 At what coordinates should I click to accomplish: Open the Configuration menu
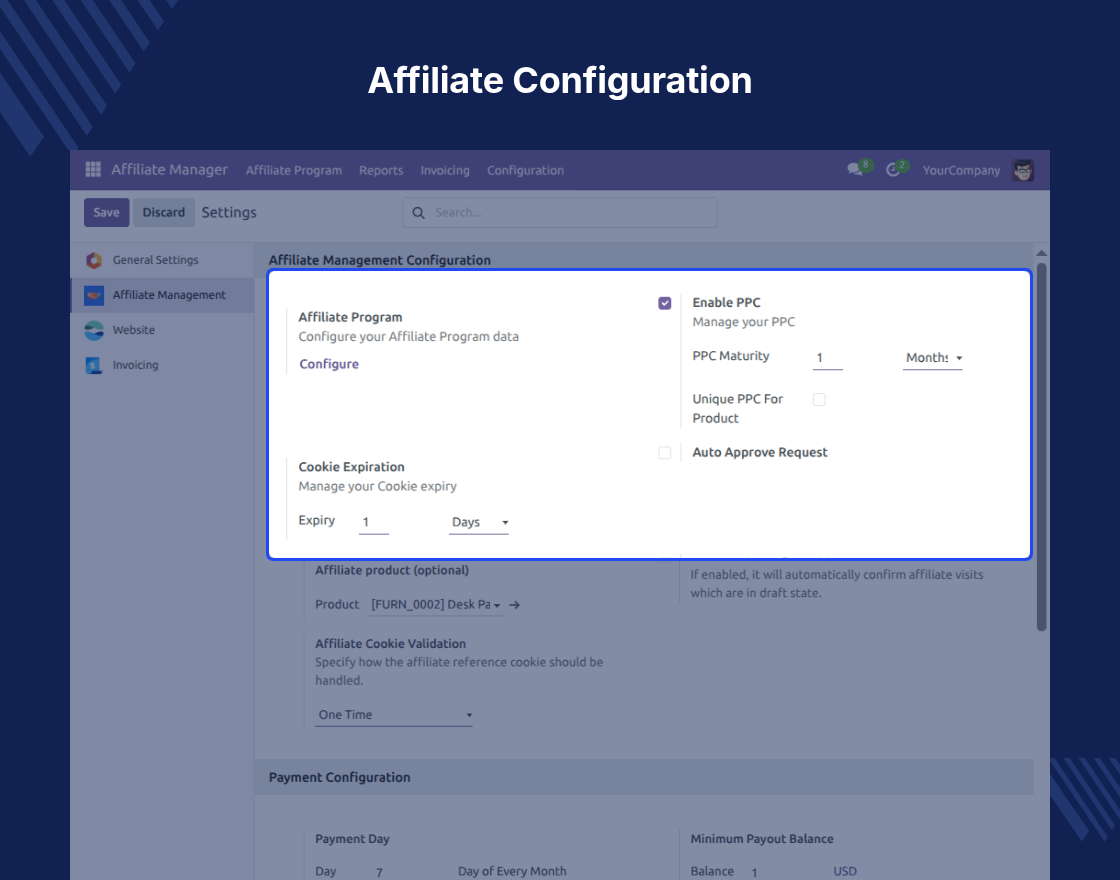click(525, 170)
